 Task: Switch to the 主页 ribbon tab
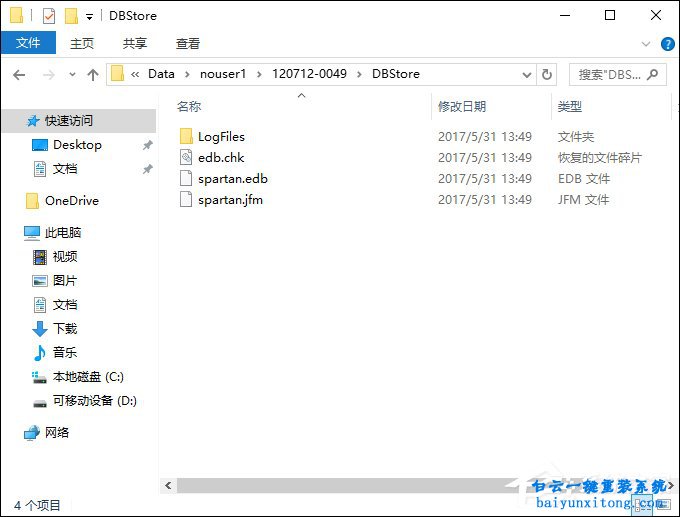82,43
